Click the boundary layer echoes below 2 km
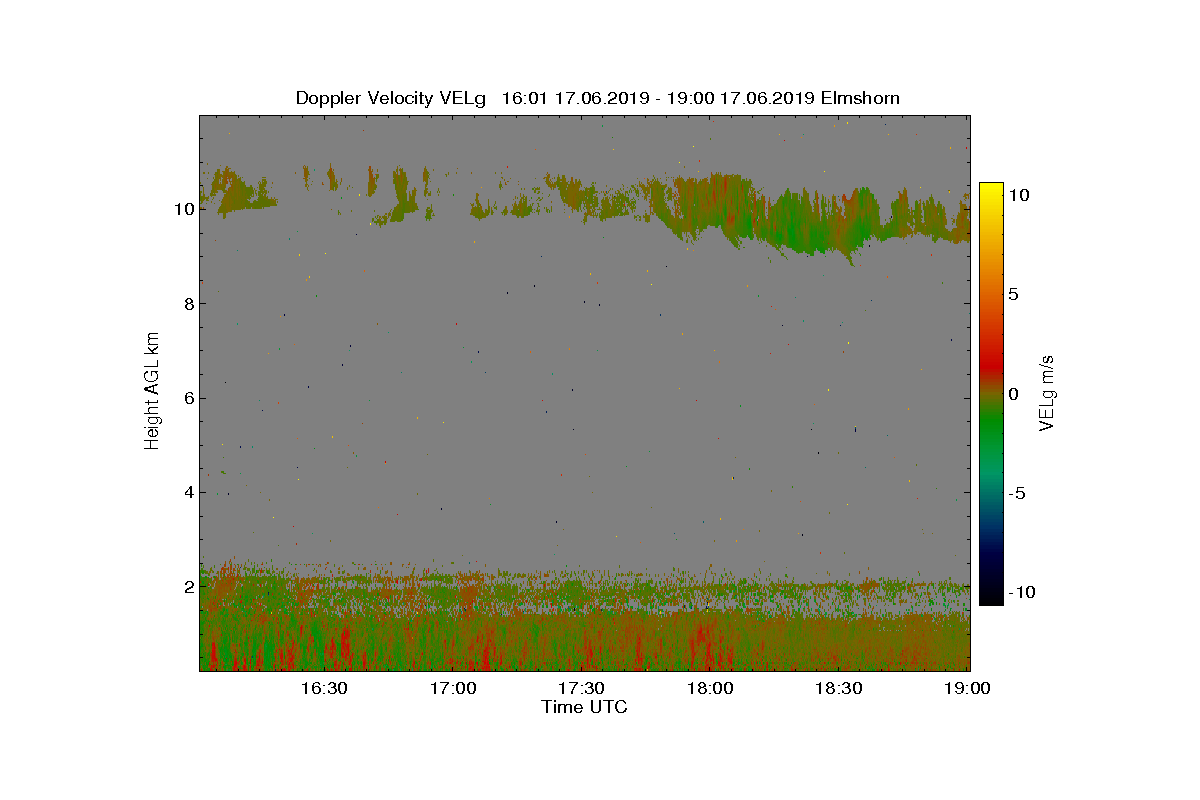The height and width of the screenshot is (800, 1200). pos(585,630)
